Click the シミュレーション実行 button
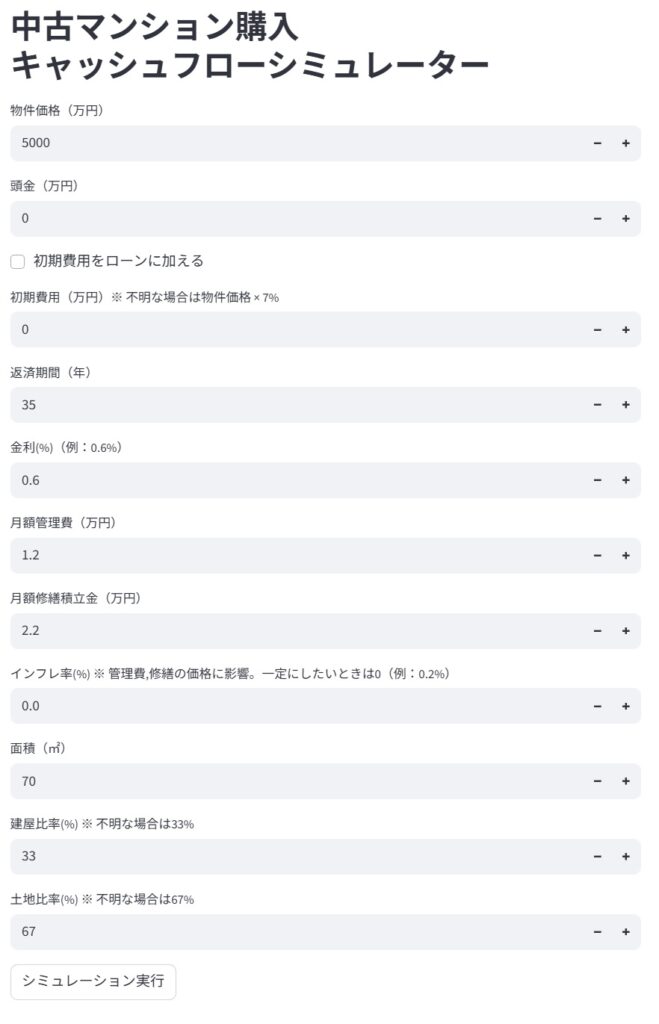659x1024 pixels. (x=93, y=982)
